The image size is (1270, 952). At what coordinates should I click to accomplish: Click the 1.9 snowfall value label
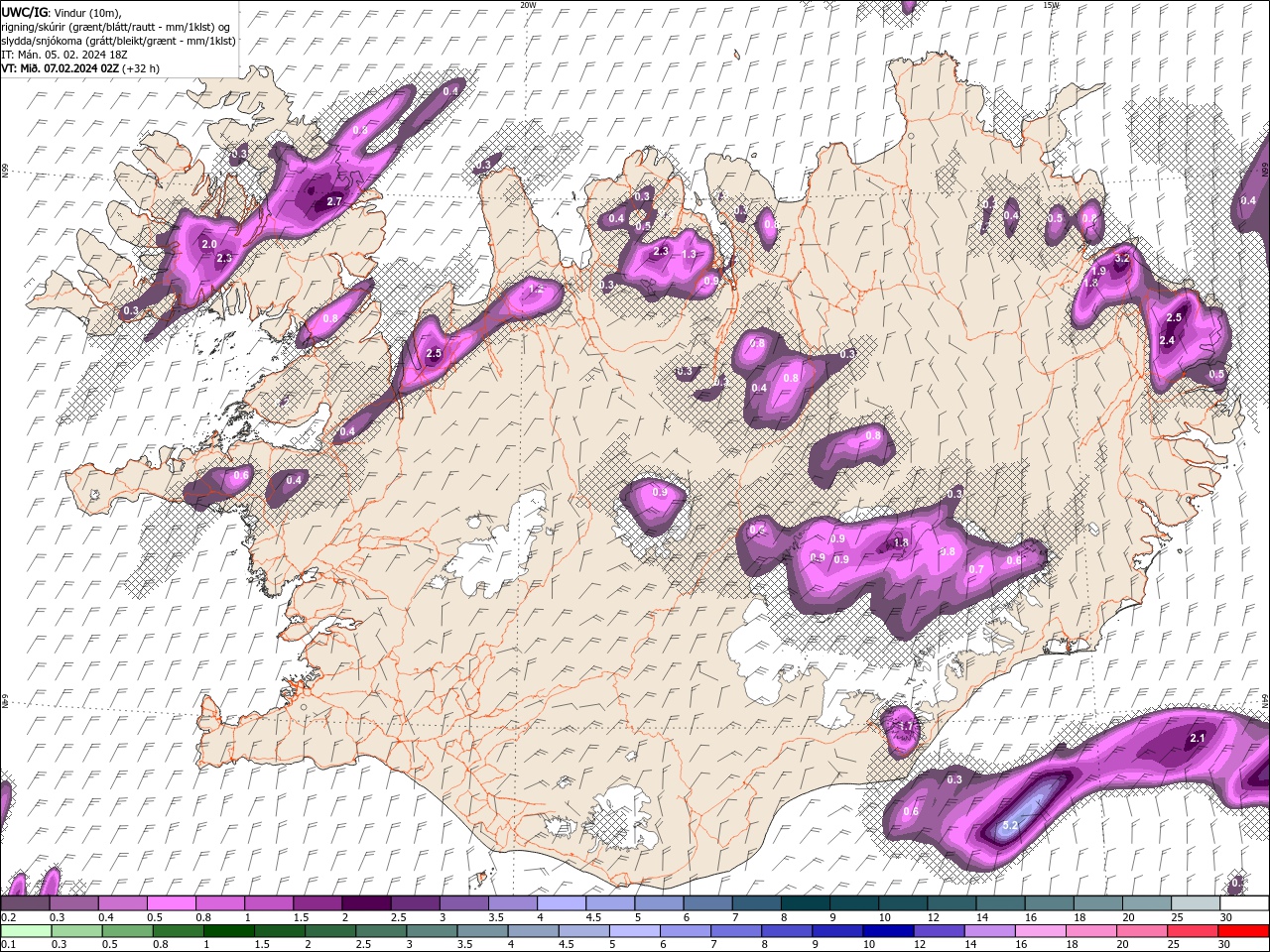[1098, 271]
